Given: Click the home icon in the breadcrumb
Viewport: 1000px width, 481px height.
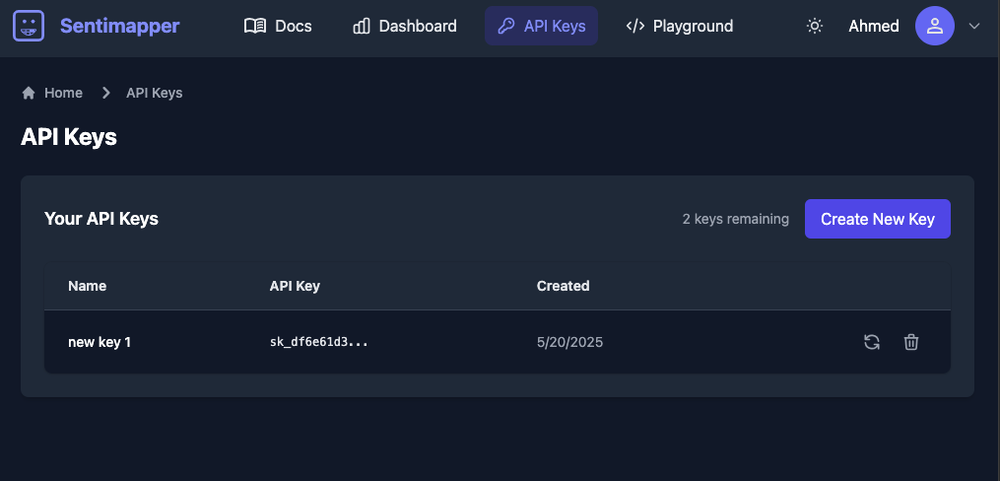Looking at the screenshot, I should (28, 93).
